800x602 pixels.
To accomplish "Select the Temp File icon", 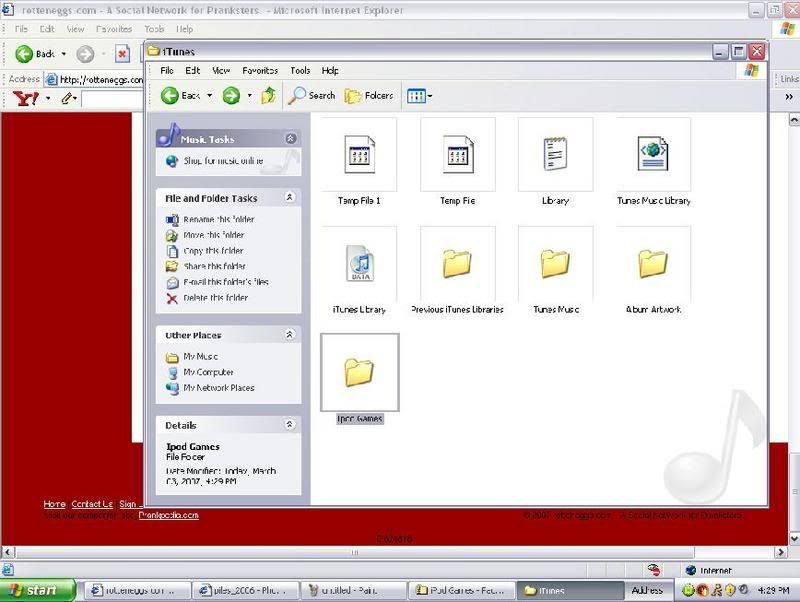I will [458, 154].
